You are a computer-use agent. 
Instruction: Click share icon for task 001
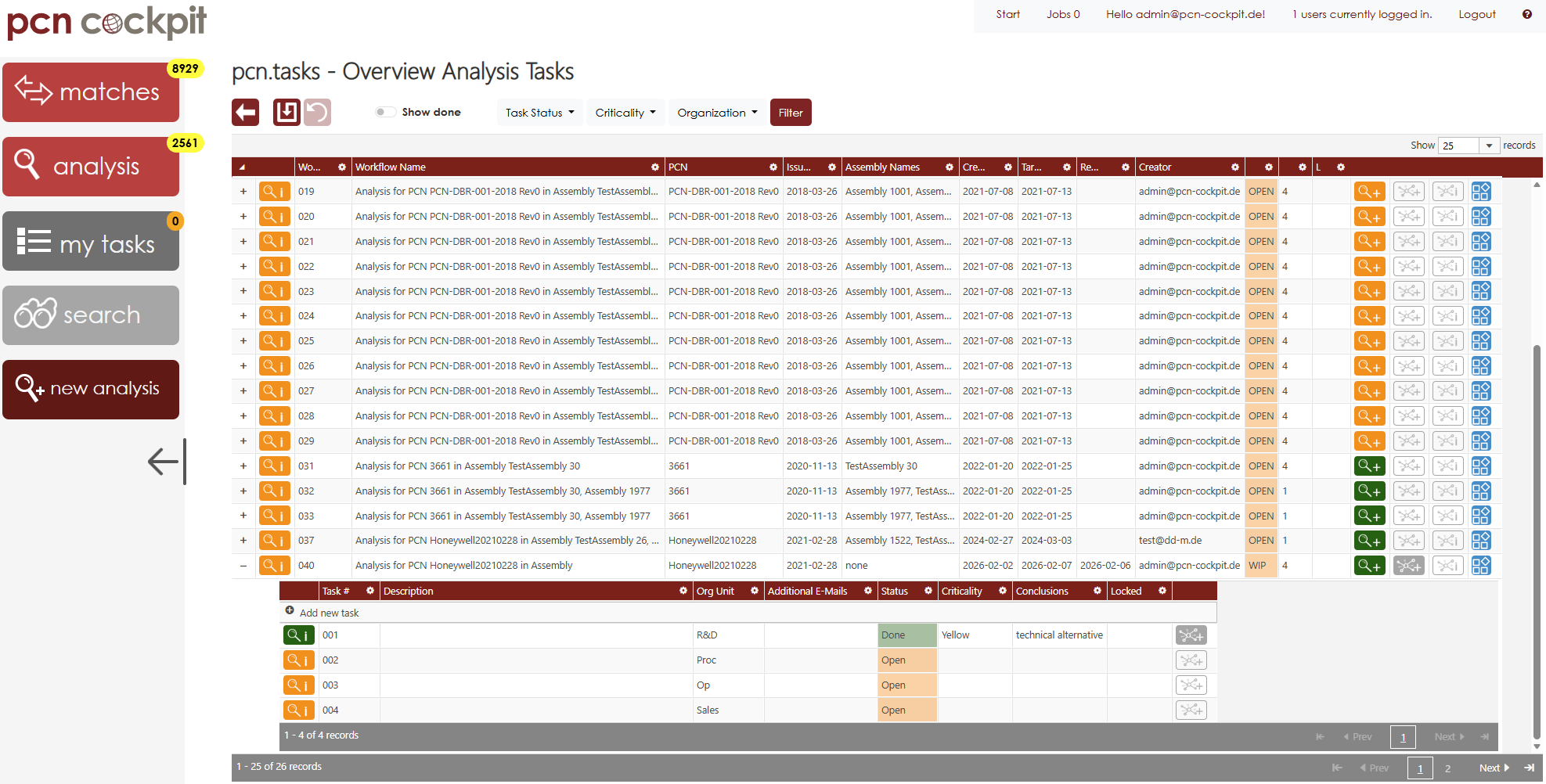[x=1191, y=635]
